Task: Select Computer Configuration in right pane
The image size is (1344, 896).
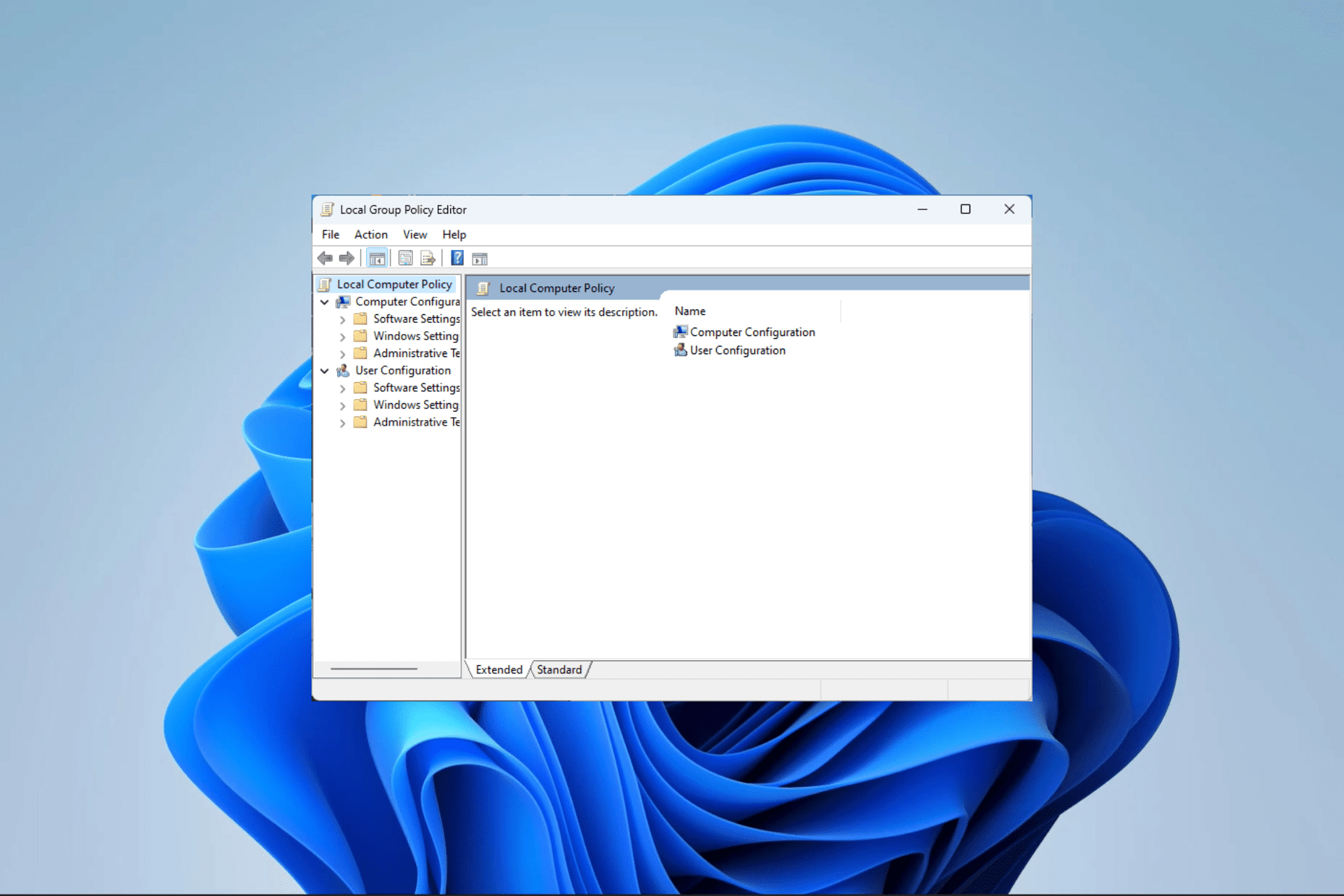Action: (749, 332)
